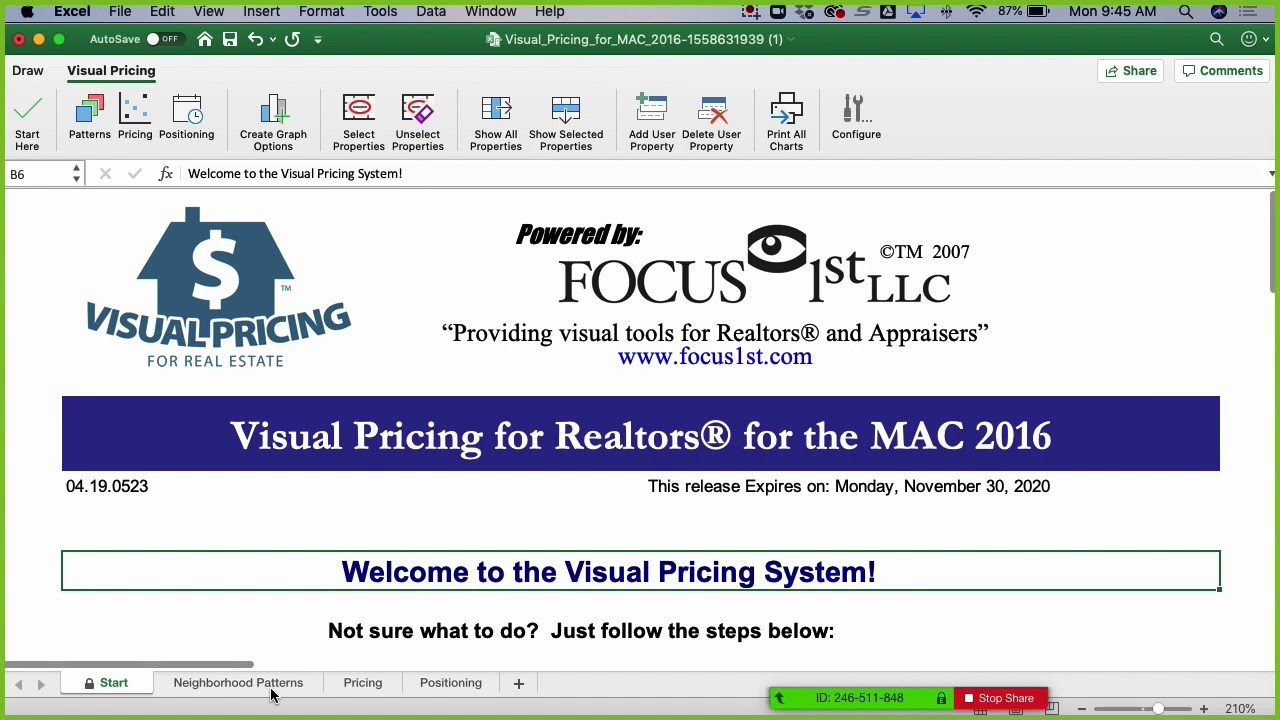Select the Visual Pricing ribbon tab
Image resolution: width=1280 pixels, height=720 pixels.
tap(111, 71)
